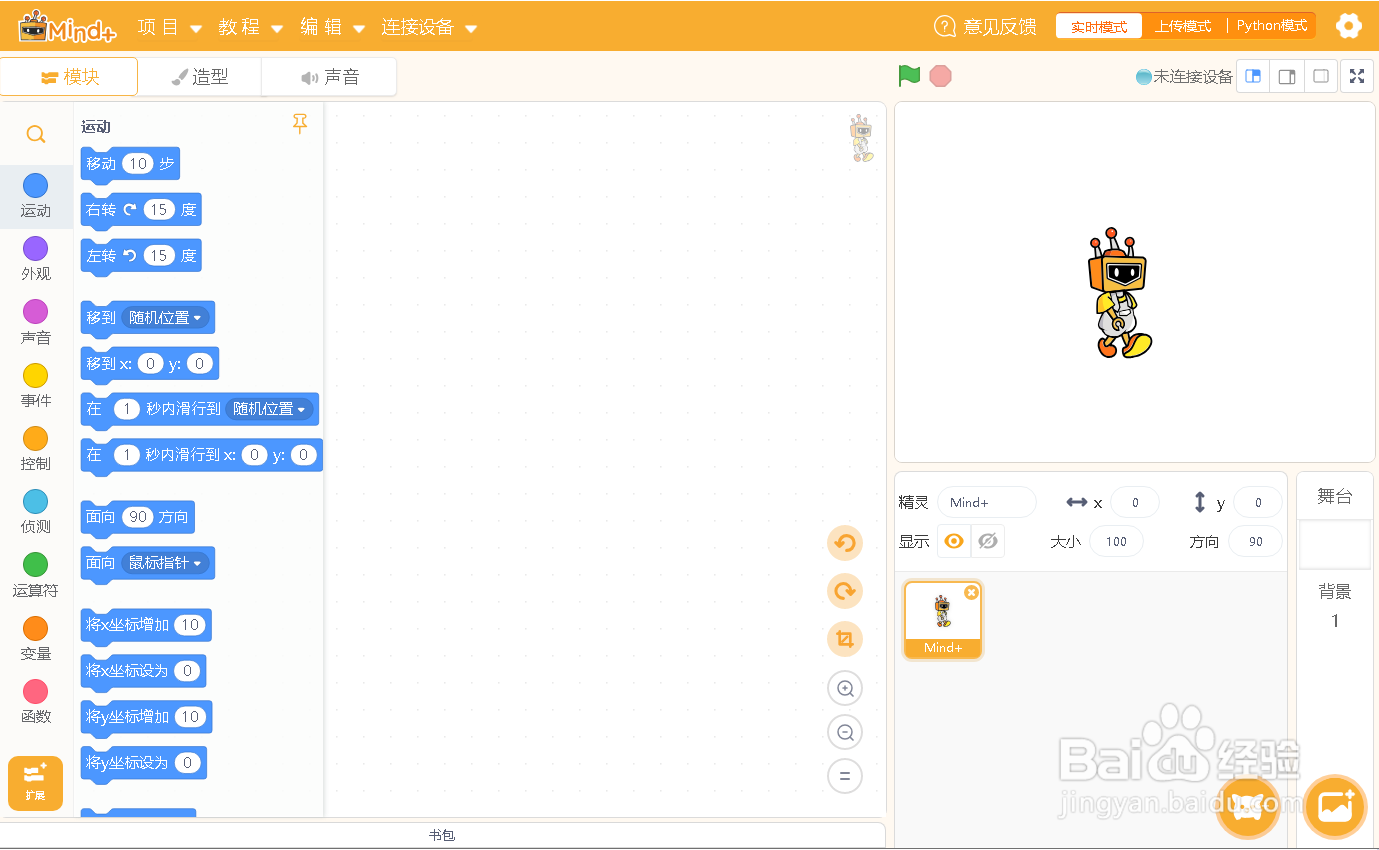Click the red stop button
Image resolution: width=1379 pixels, height=850 pixels.
940,76
